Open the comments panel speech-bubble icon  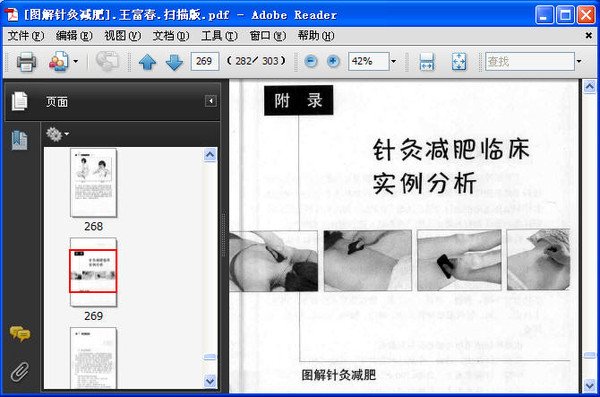click(20, 334)
